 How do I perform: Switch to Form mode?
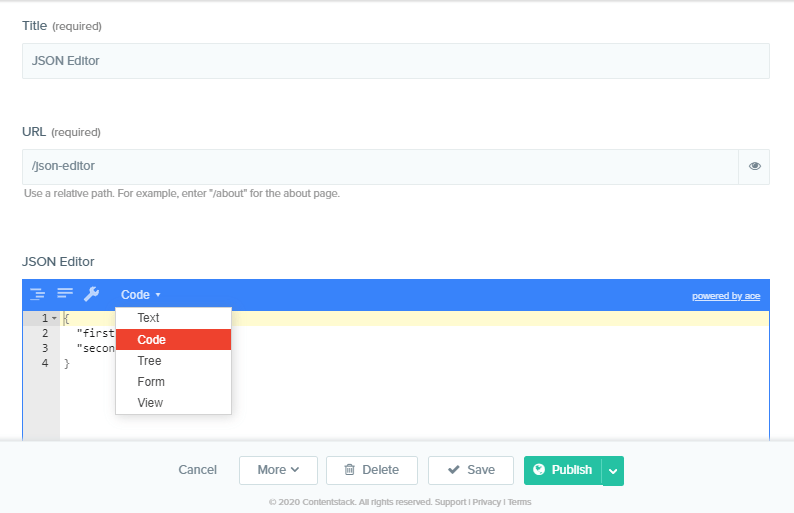173,382
